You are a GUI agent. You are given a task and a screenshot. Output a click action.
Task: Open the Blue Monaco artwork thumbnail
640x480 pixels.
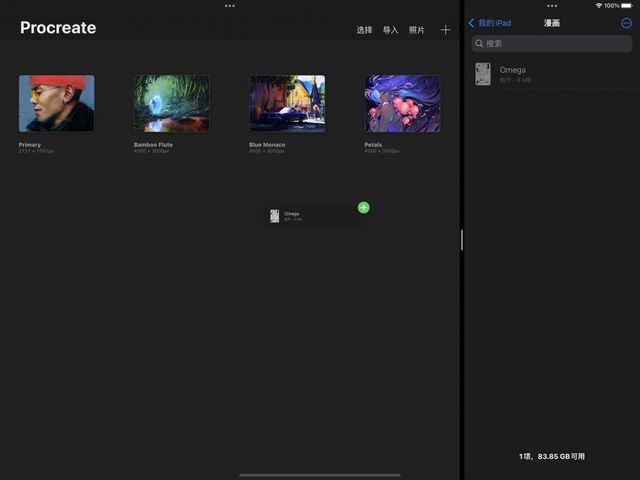(287, 103)
